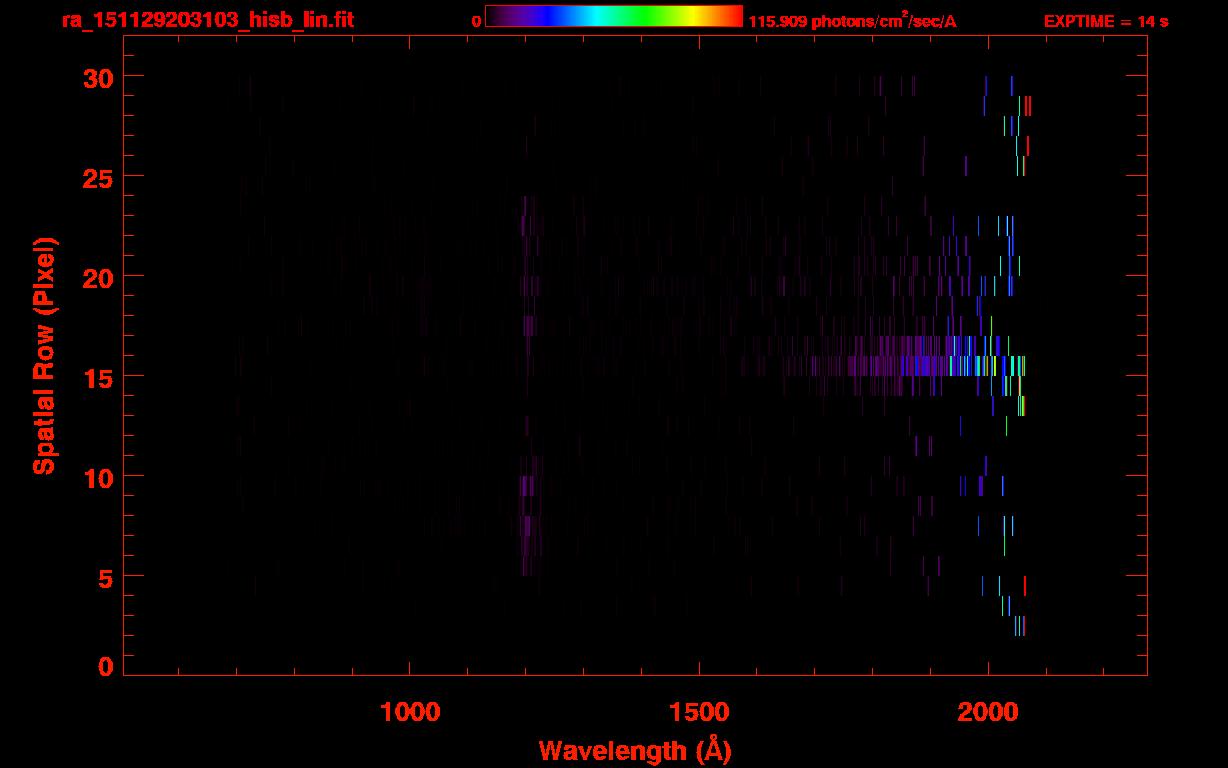Click the Spatial Row (Pixel) axis title
This screenshot has width=1228, height=768.
pos(43,355)
